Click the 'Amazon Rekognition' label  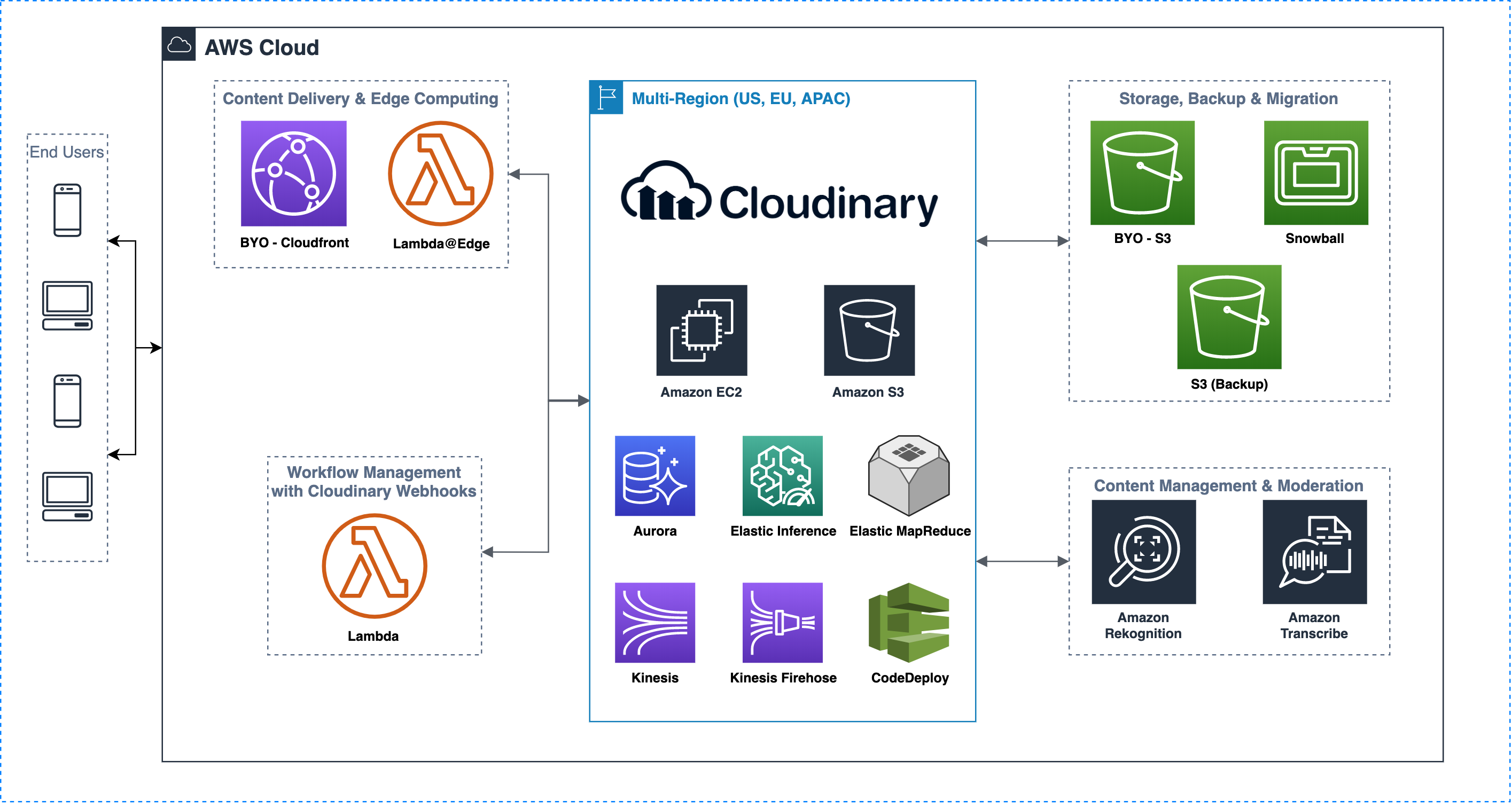[x=1143, y=625]
